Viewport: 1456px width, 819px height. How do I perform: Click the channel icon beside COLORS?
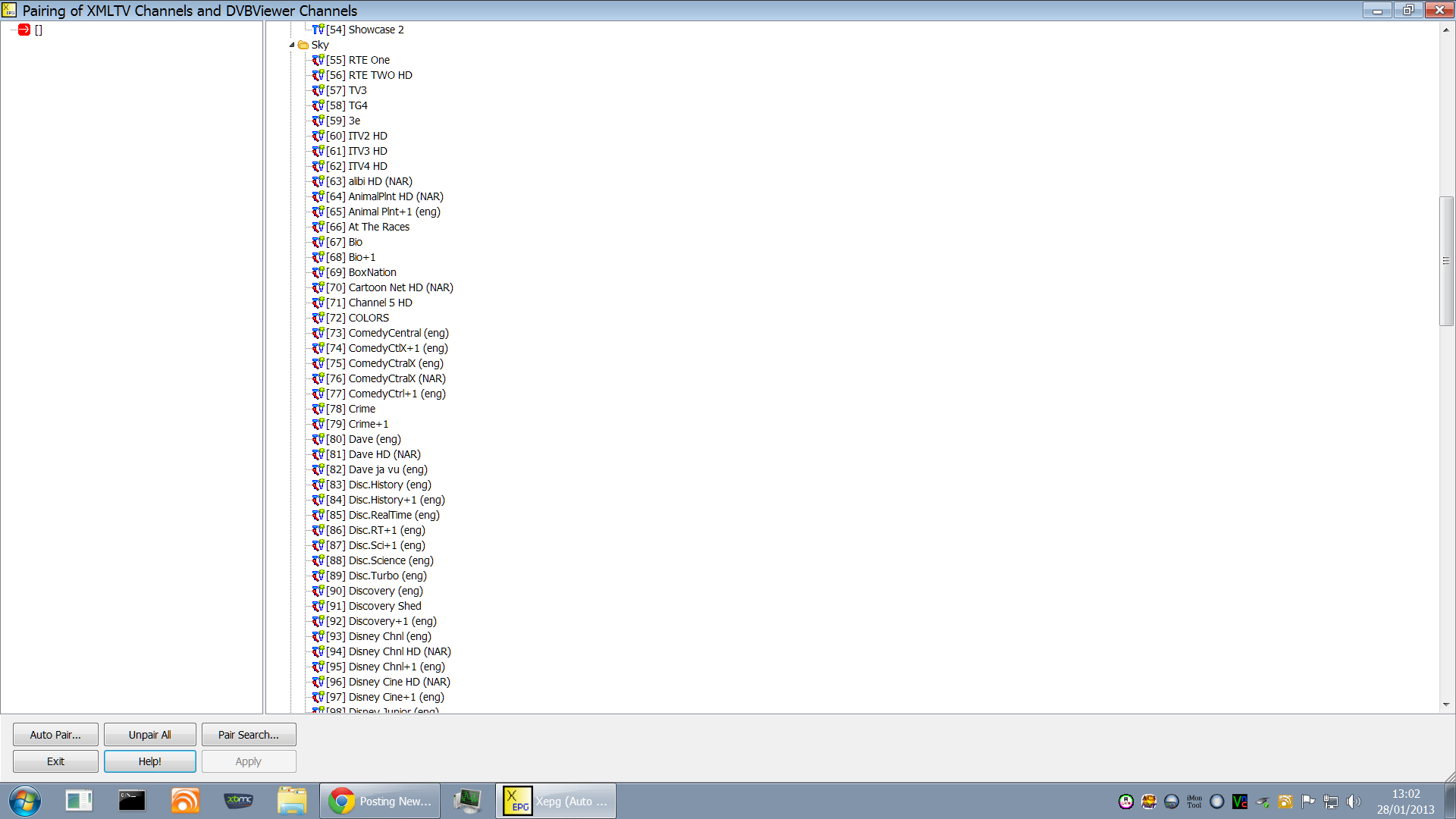click(x=318, y=318)
